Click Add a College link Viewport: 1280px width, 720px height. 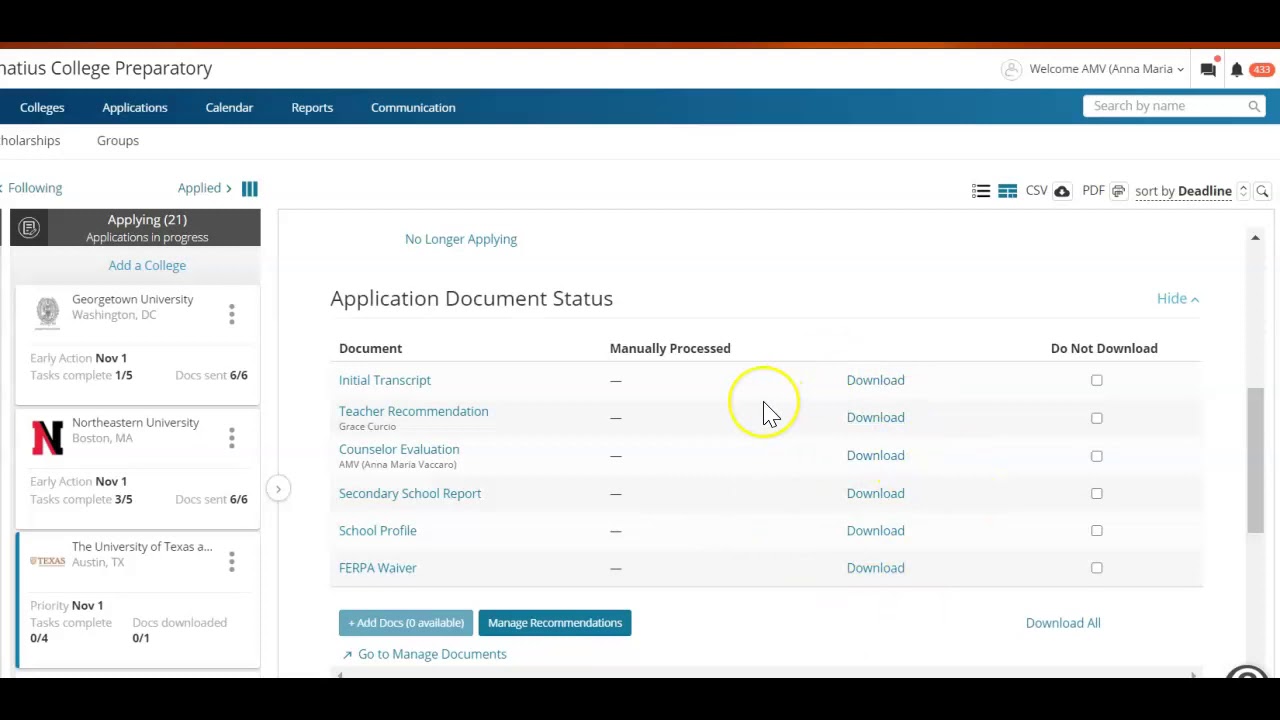click(147, 265)
